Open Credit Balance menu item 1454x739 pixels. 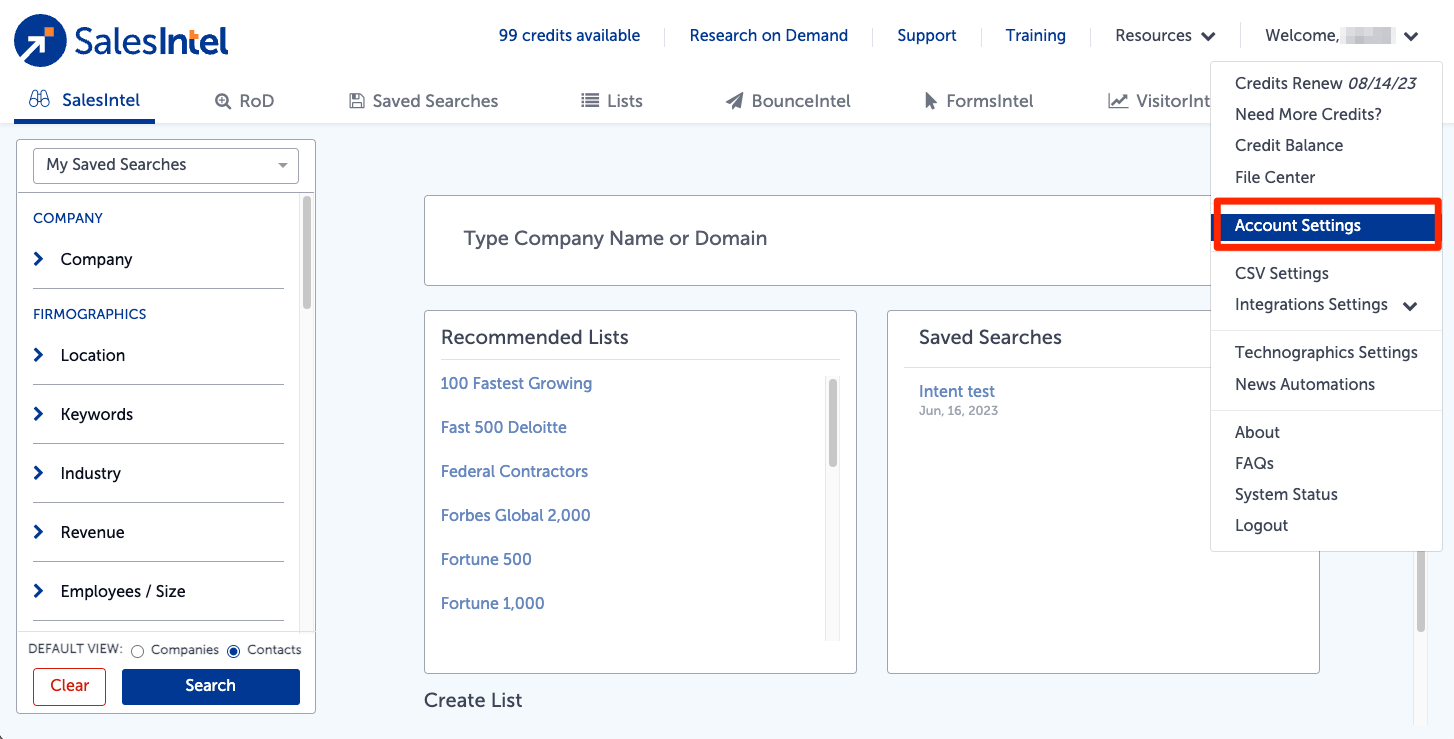pos(1289,145)
